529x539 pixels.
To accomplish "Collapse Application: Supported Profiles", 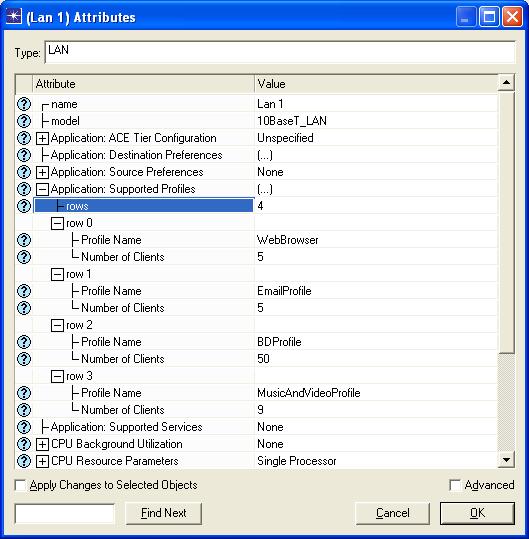I will [42, 189].
